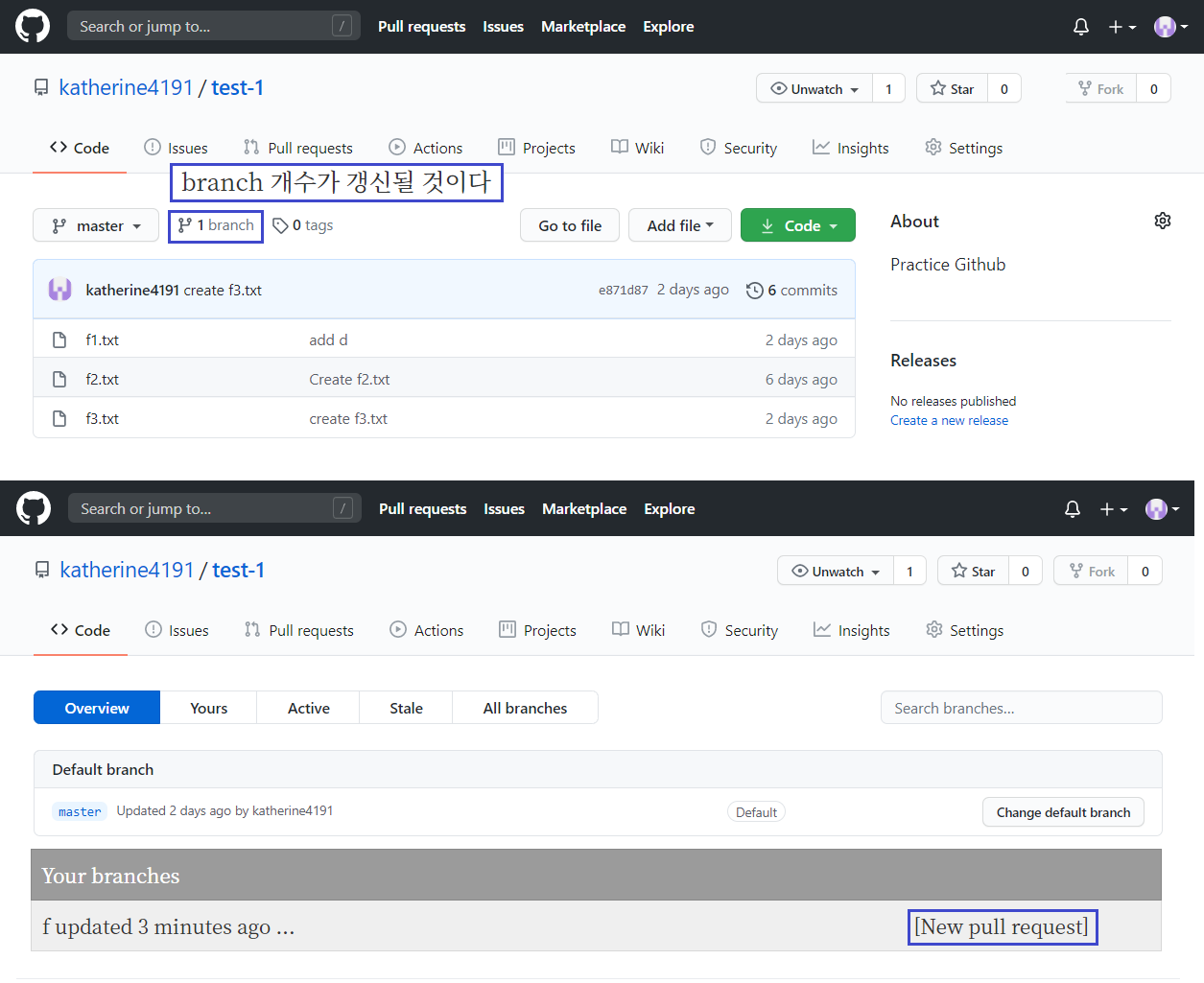Open Marketplace in top header navigation
This screenshot has height=983, width=1204.
point(583,27)
